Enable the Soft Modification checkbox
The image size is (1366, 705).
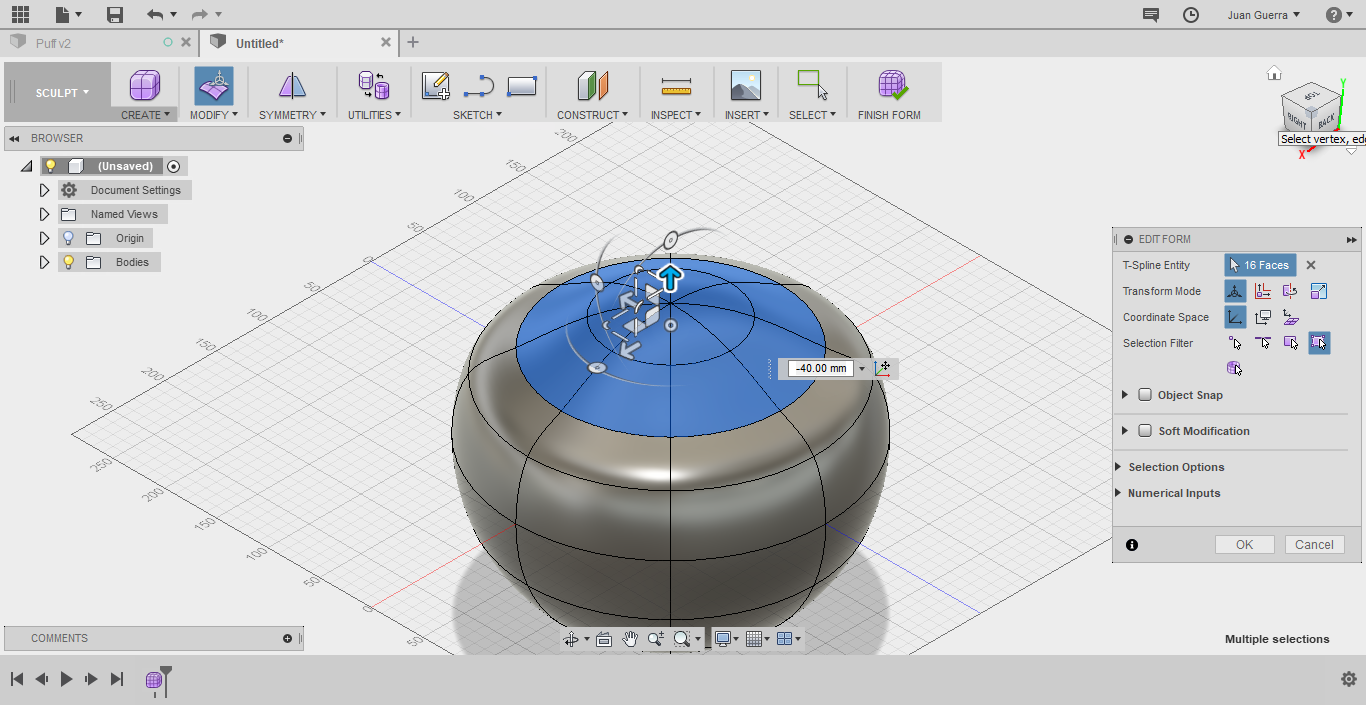1145,431
